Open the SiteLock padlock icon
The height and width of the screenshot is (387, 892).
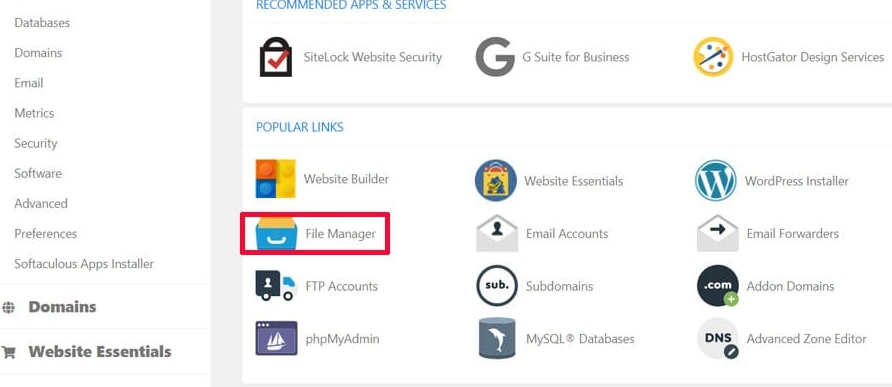(x=276, y=57)
